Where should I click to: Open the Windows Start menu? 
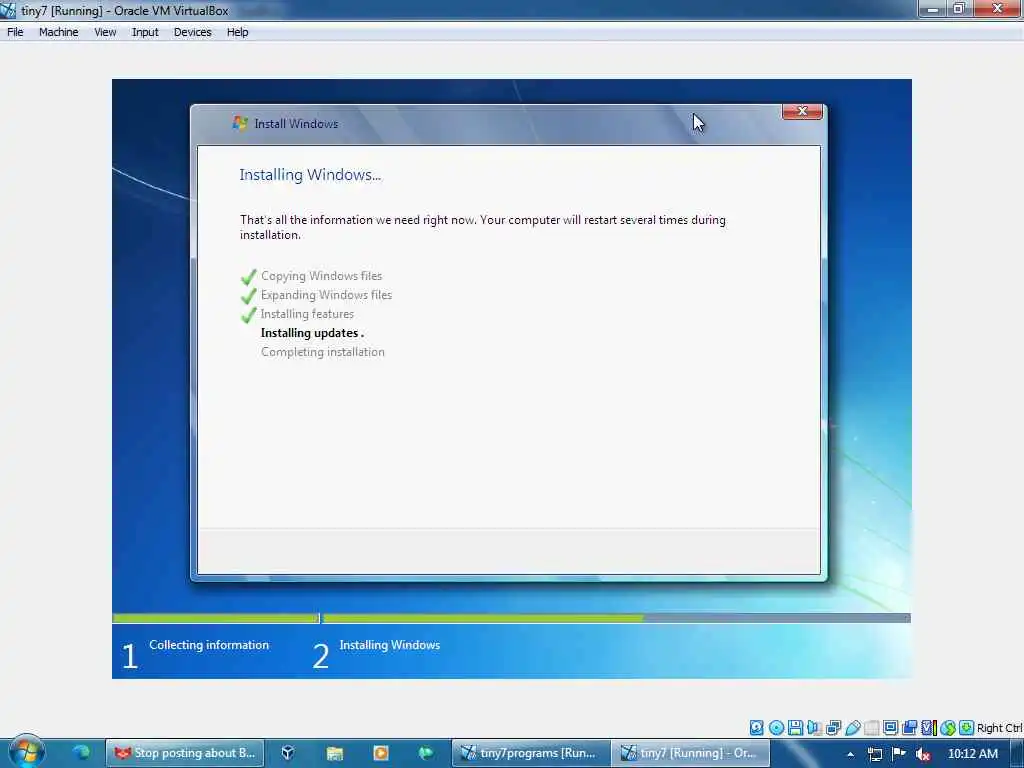[27, 752]
